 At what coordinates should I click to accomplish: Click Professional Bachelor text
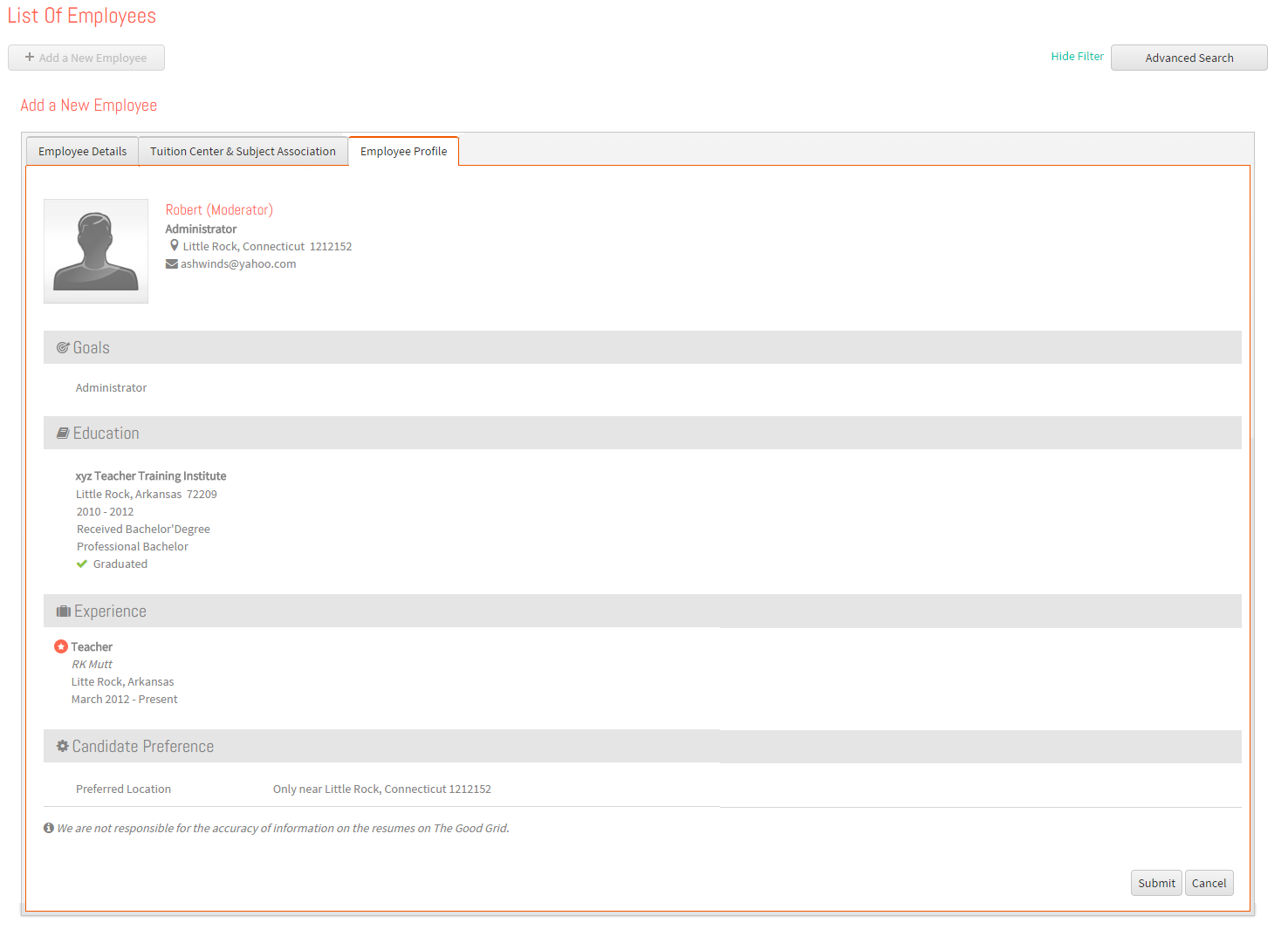point(133,547)
